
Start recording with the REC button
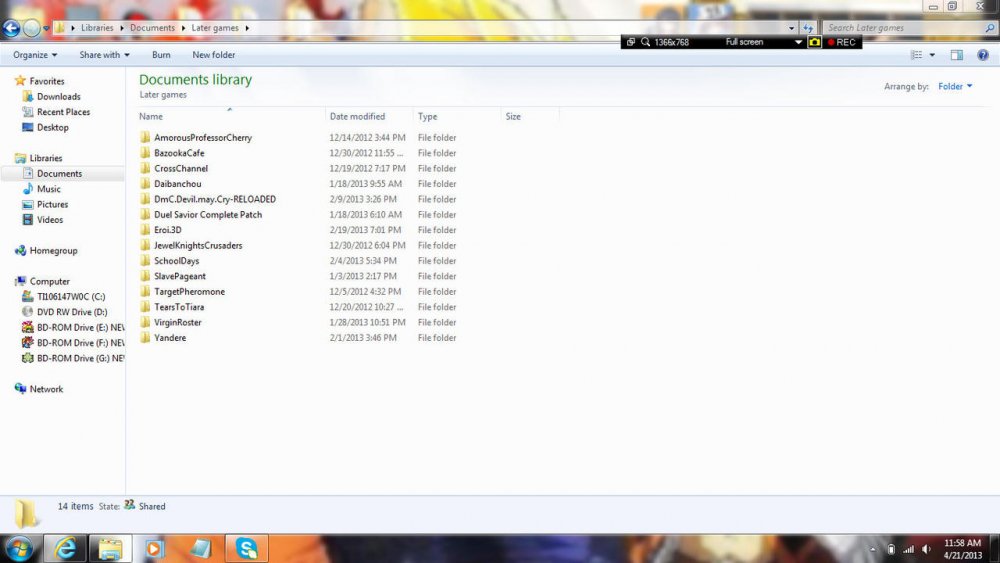click(841, 42)
